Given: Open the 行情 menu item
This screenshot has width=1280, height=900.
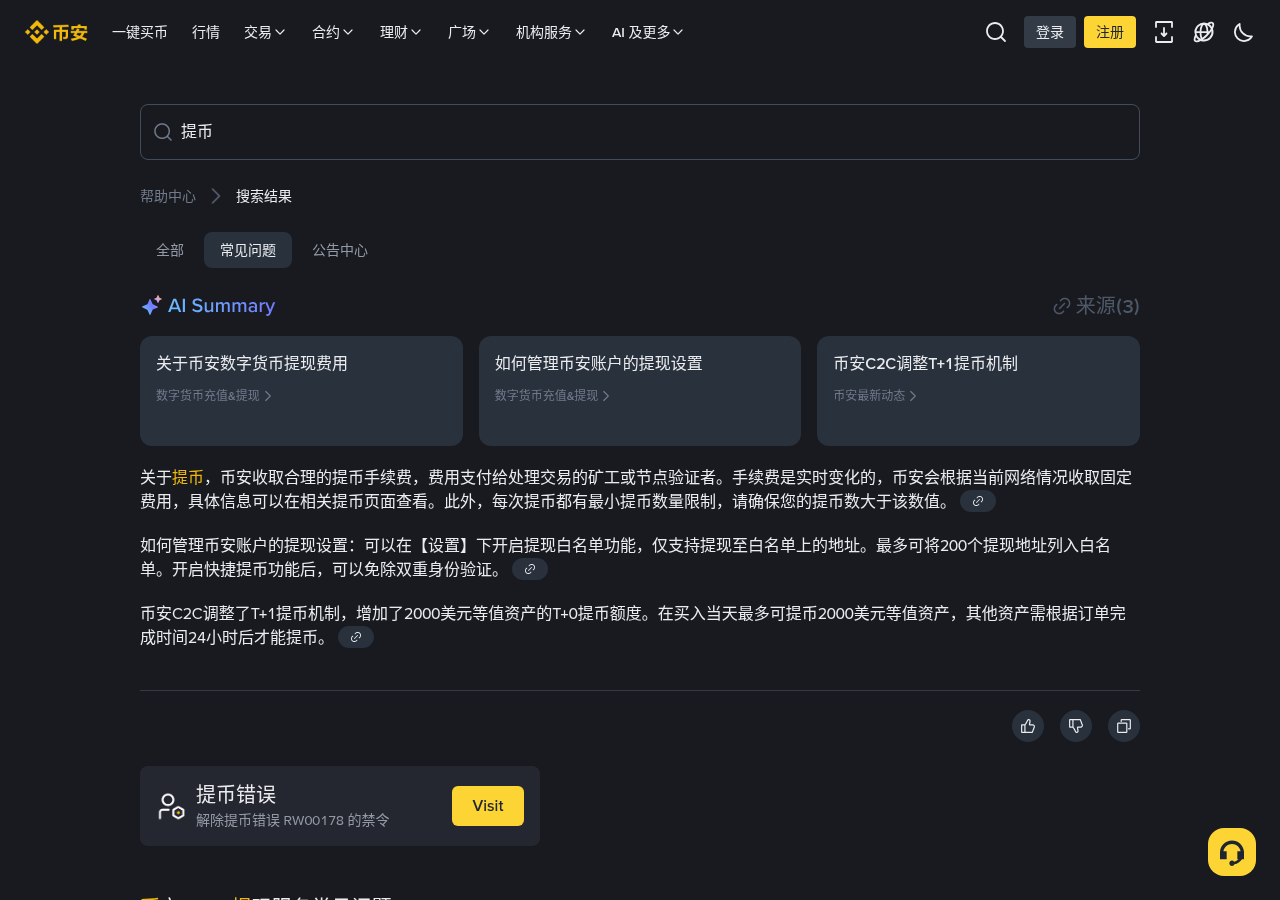Looking at the screenshot, I should click(x=206, y=32).
